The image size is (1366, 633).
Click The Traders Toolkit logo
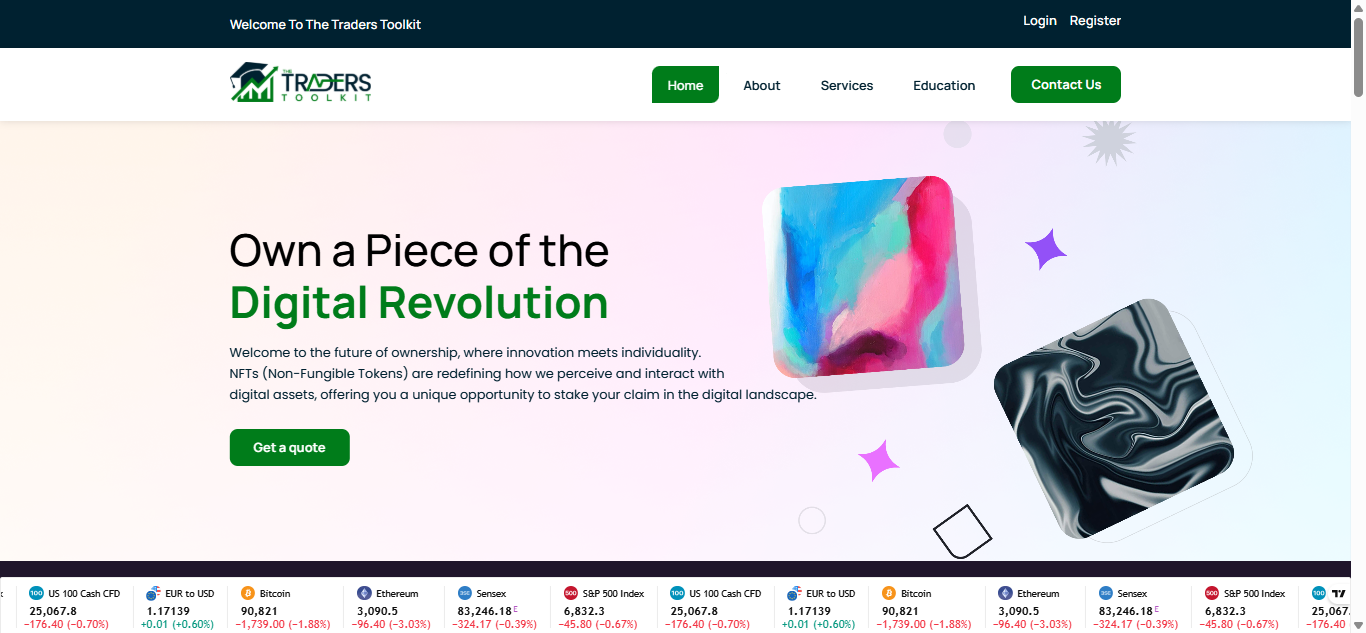click(x=301, y=84)
